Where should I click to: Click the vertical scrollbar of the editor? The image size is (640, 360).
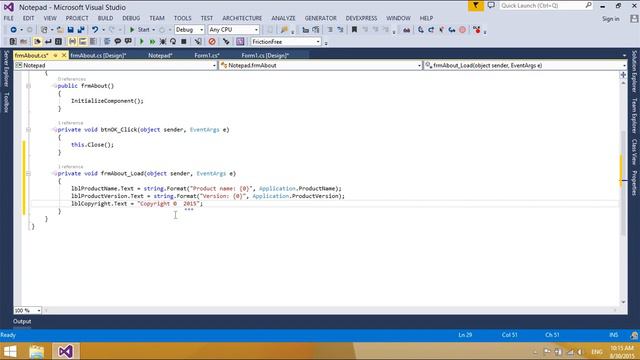[x=623, y=184]
